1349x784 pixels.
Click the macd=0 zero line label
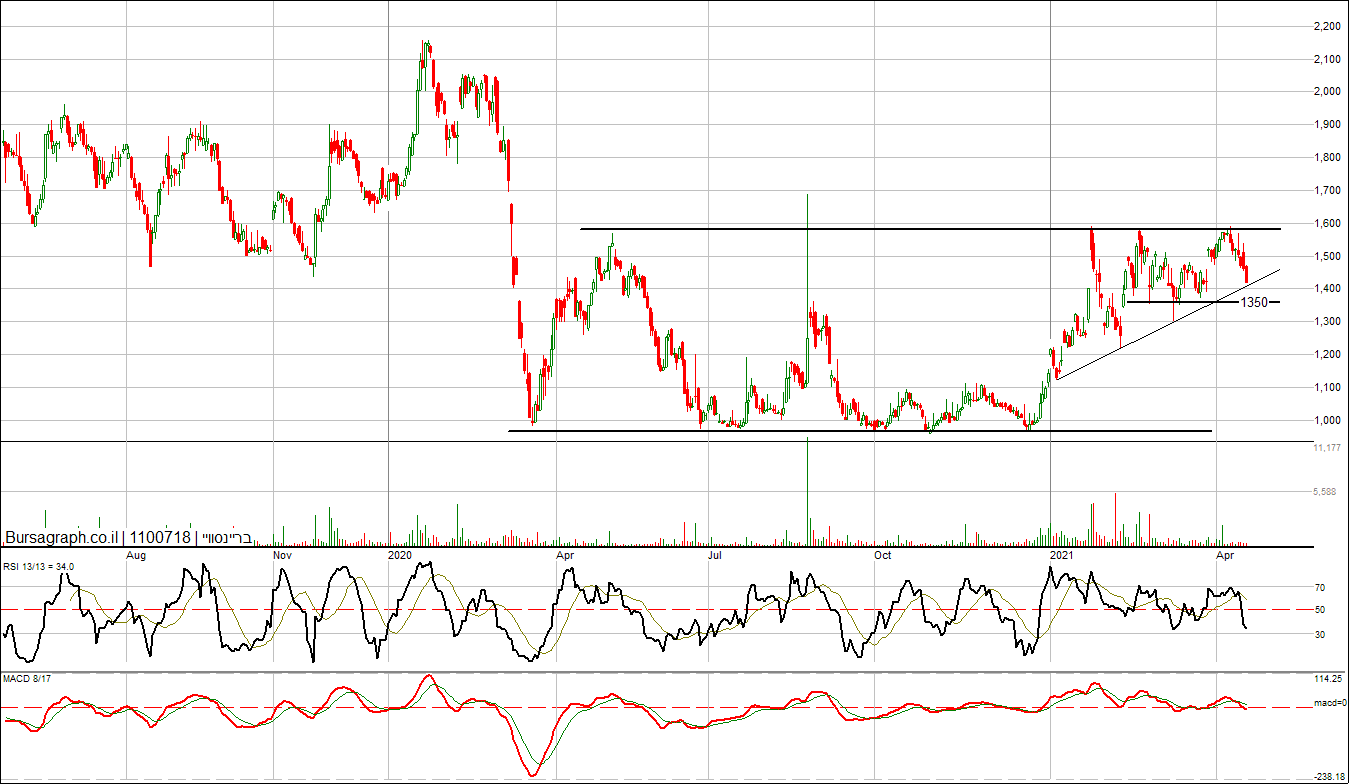point(1328,704)
